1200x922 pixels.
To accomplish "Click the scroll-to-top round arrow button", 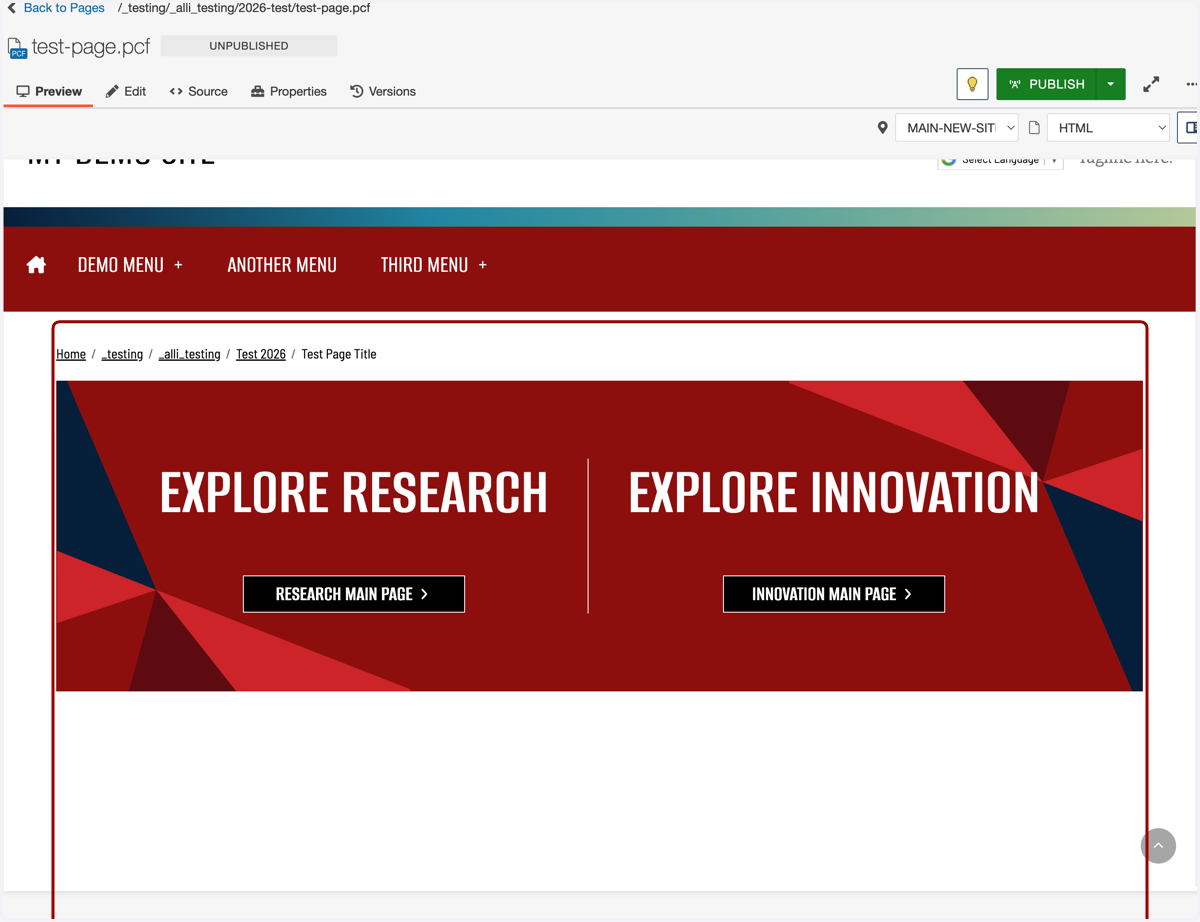I will pyautogui.click(x=1158, y=846).
